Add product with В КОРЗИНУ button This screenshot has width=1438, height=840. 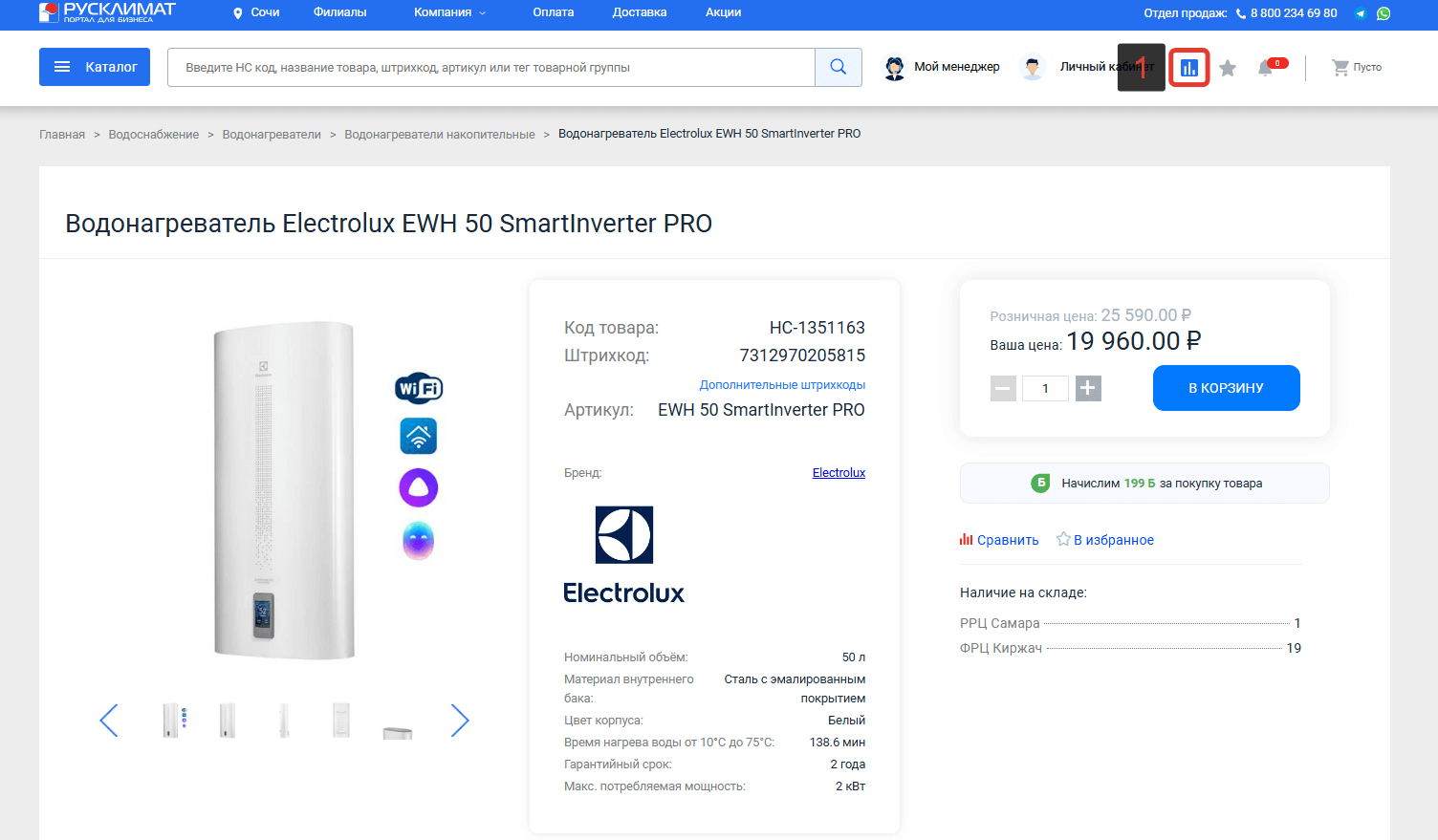[1226, 388]
